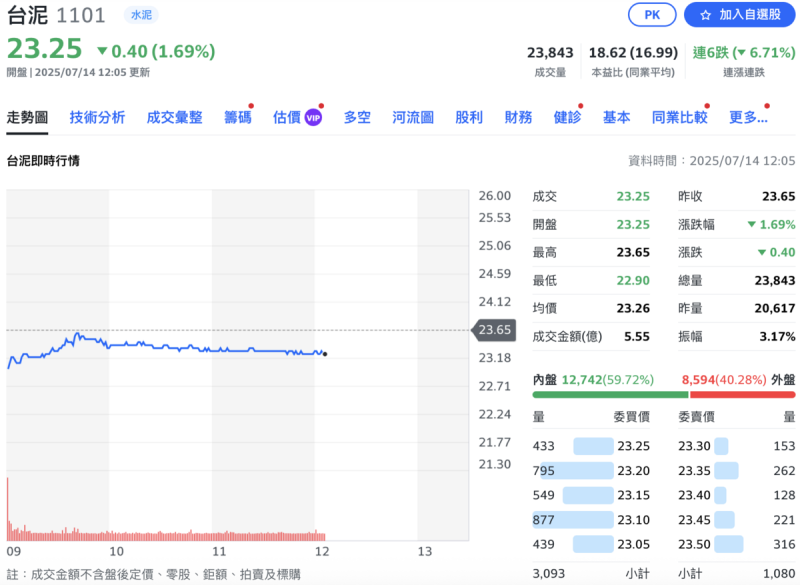Click the 最高 23.65 value
The width and height of the screenshot is (800, 585).
click(633, 252)
